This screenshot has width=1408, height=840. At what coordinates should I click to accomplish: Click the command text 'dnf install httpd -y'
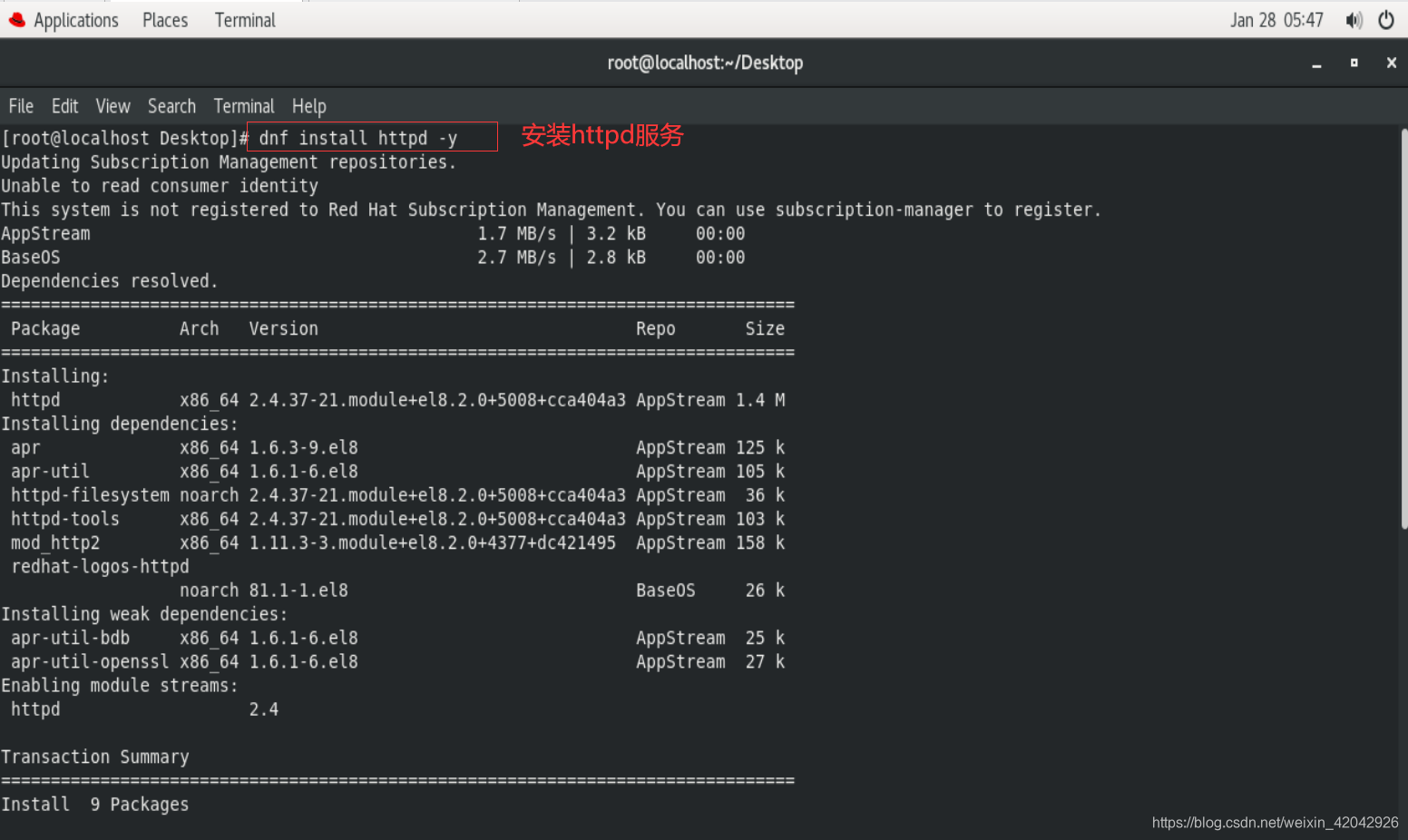coord(358,138)
